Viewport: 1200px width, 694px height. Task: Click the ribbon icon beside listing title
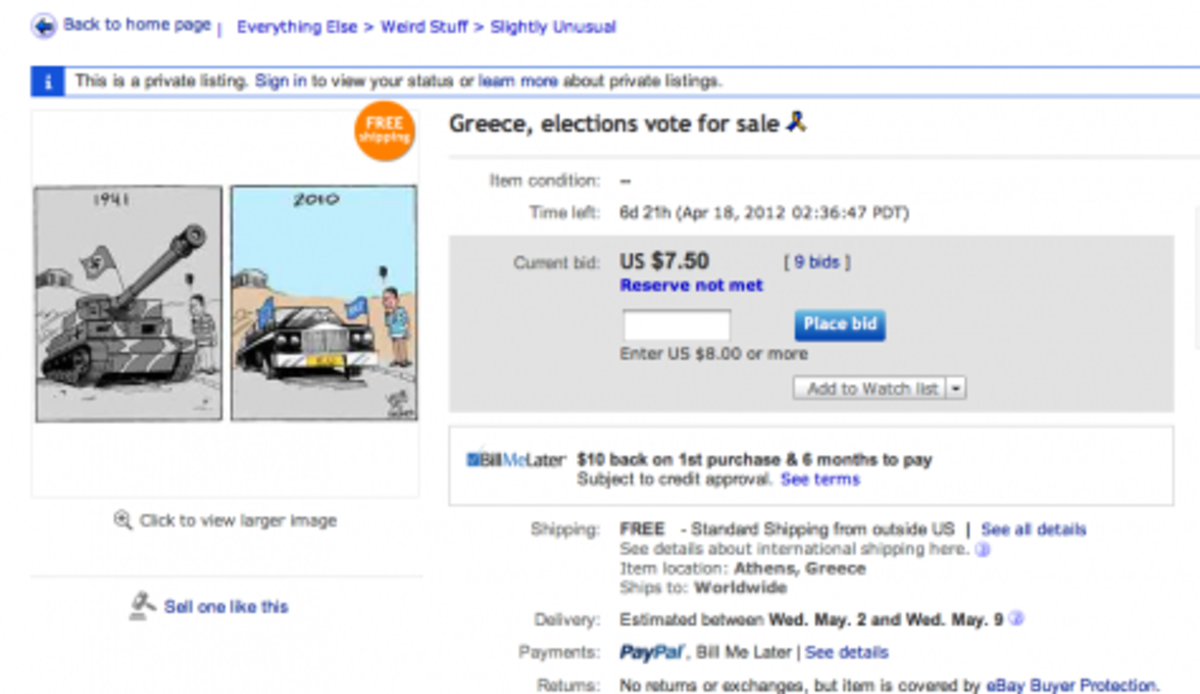796,122
